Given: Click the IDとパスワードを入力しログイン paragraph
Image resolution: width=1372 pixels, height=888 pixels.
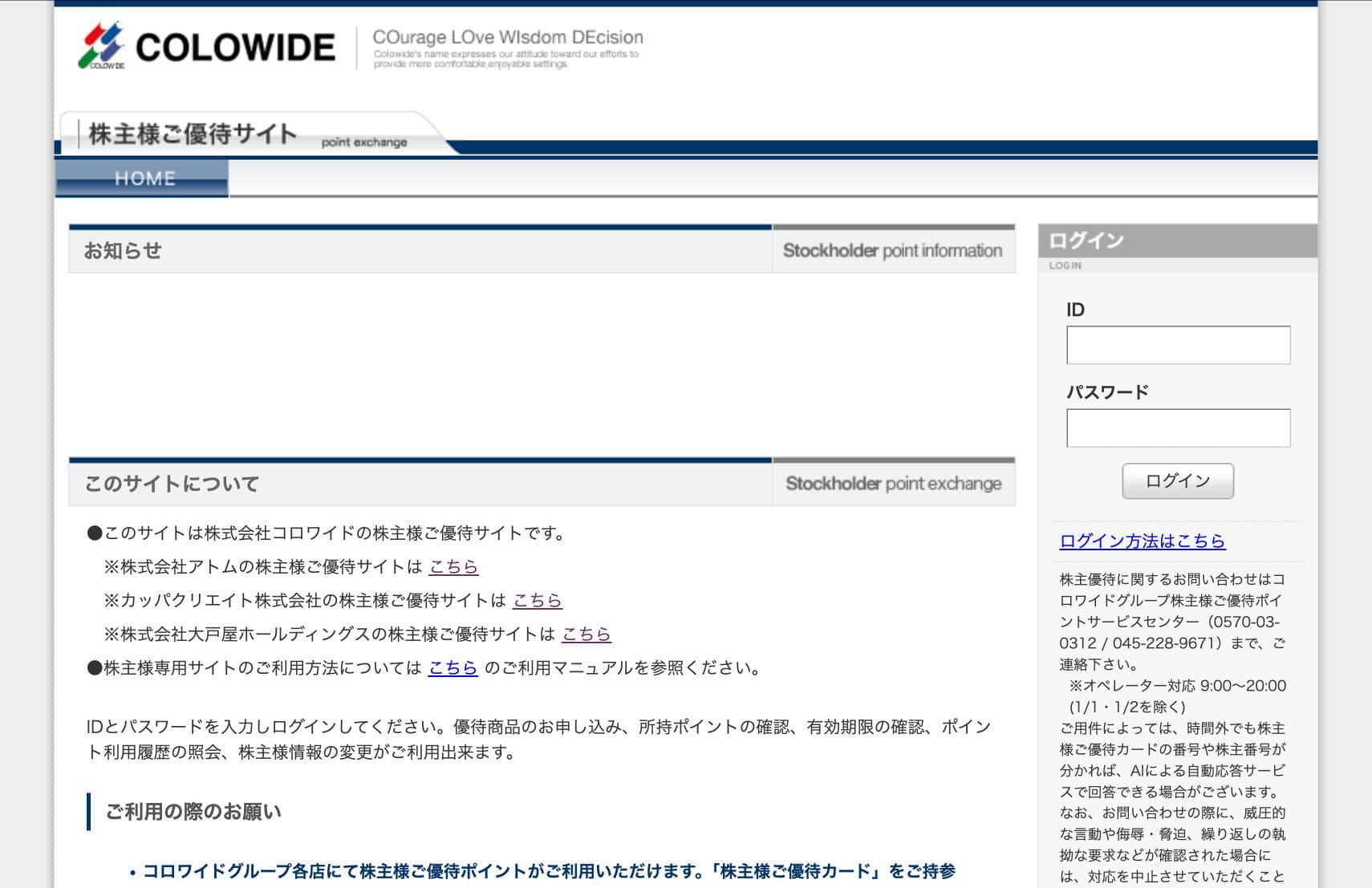Looking at the screenshot, I should (538, 740).
